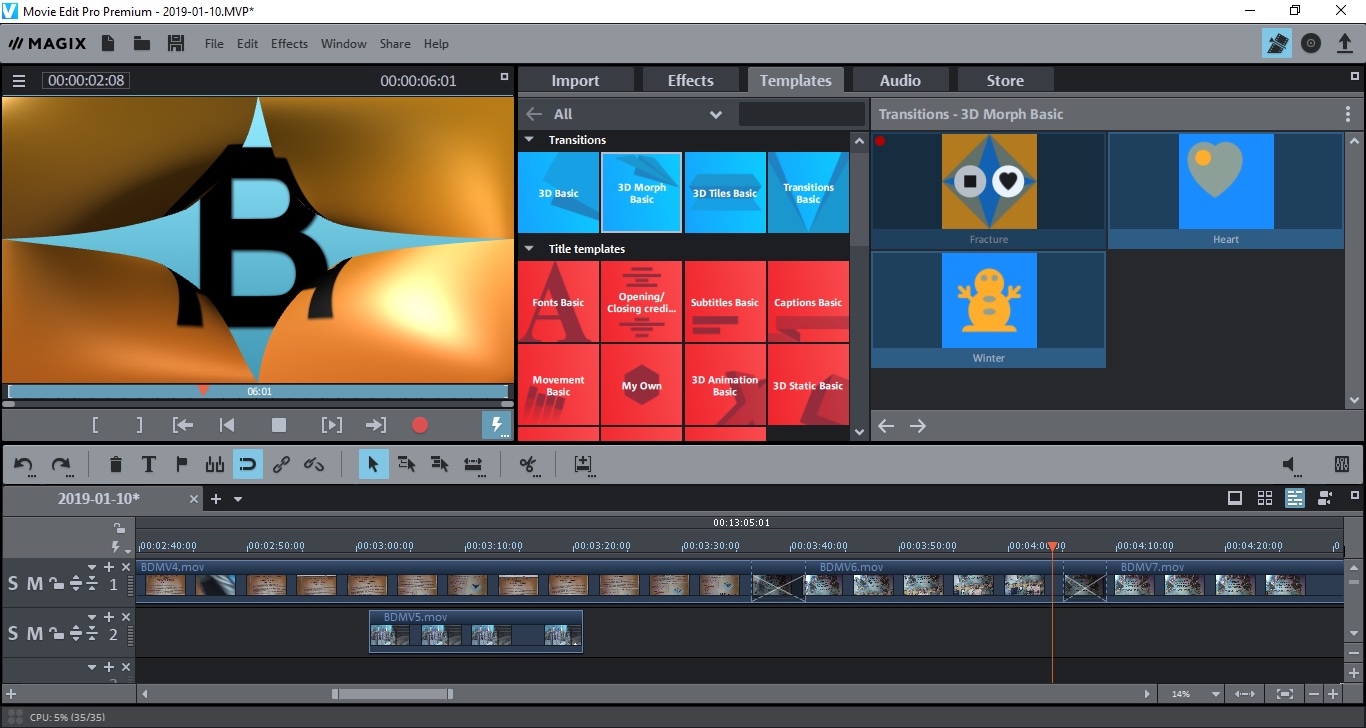Create a new project with the document icon
The image size is (1366, 728).
click(x=109, y=43)
